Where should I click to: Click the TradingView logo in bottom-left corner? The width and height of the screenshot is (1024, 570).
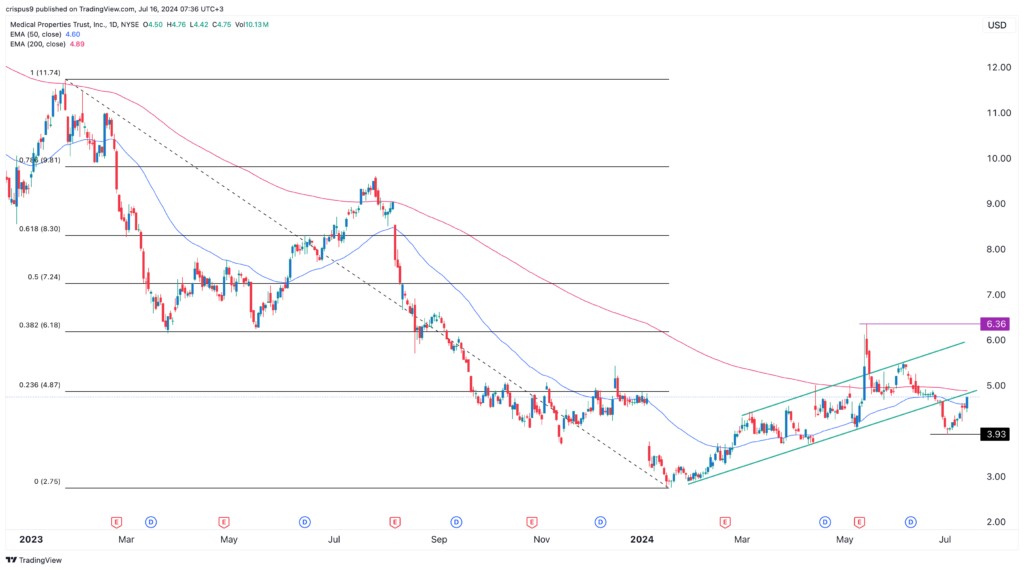tap(35, 559)
